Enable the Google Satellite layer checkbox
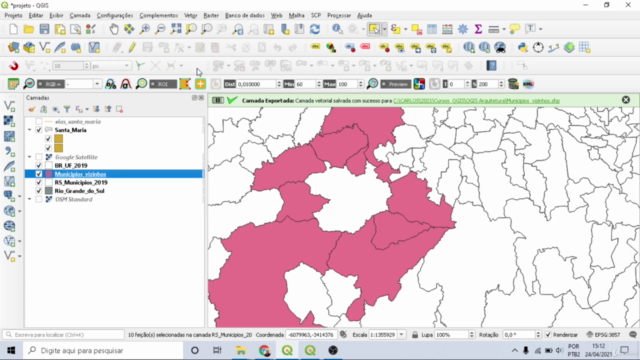 (39, 157)
